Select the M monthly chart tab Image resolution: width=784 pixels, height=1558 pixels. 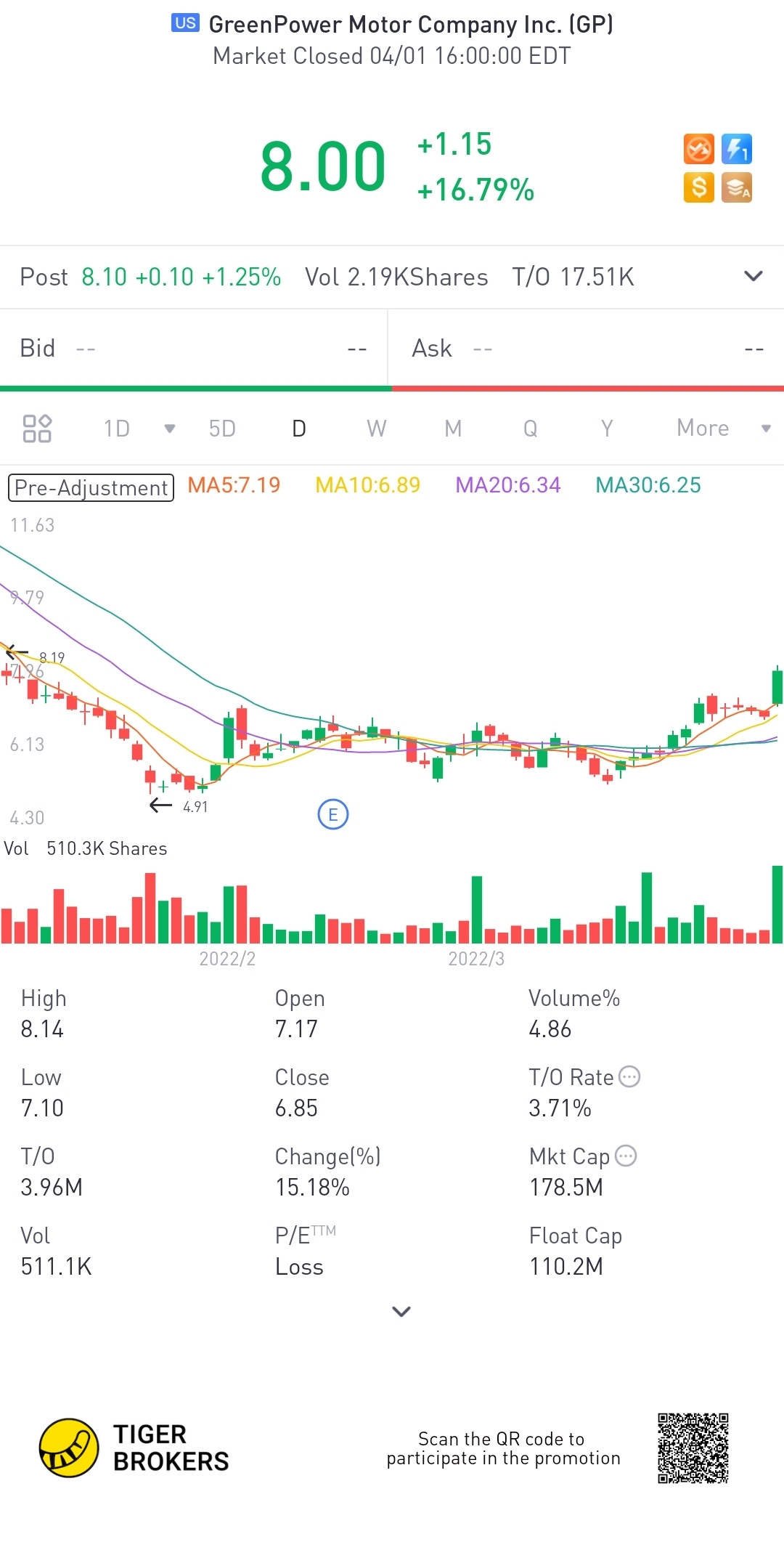(x=454, y=429)
